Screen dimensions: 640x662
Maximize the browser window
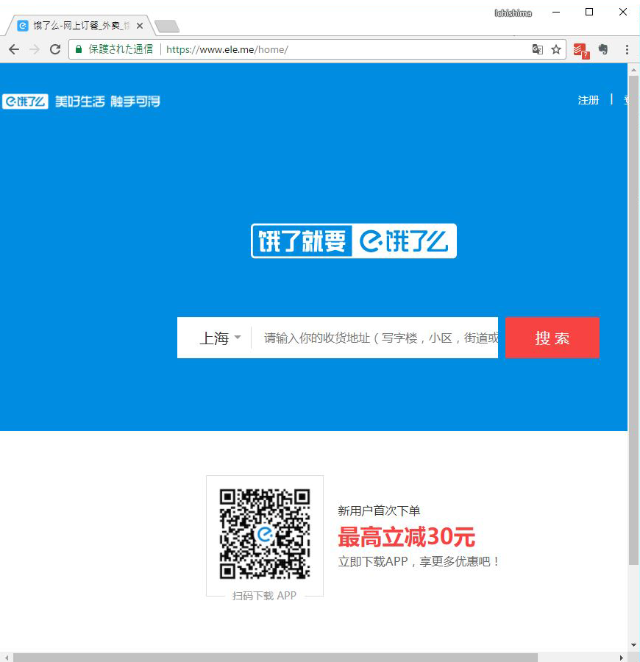pyautogui.click(x=589, y=12)
